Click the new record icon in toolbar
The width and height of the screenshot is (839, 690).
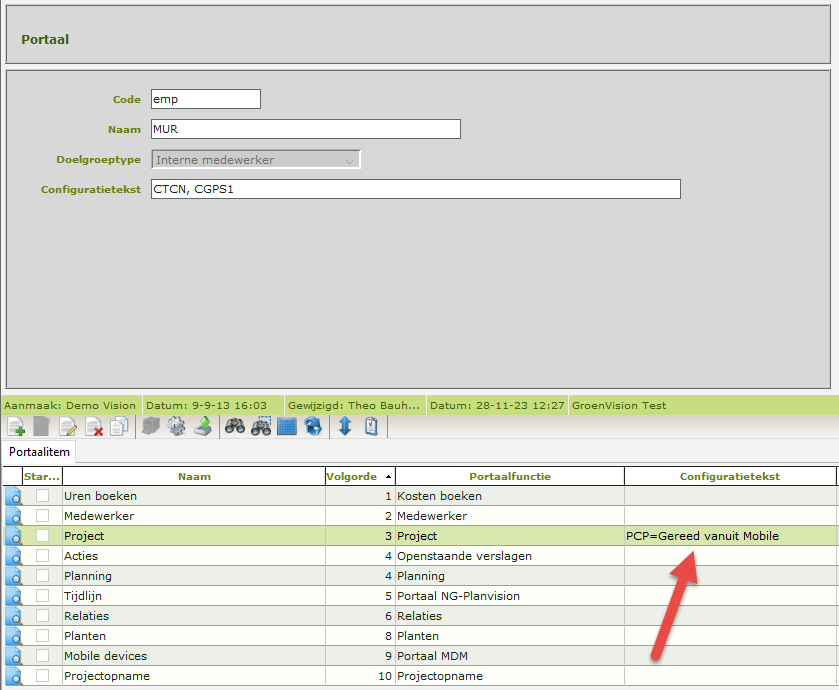[15, 427]
